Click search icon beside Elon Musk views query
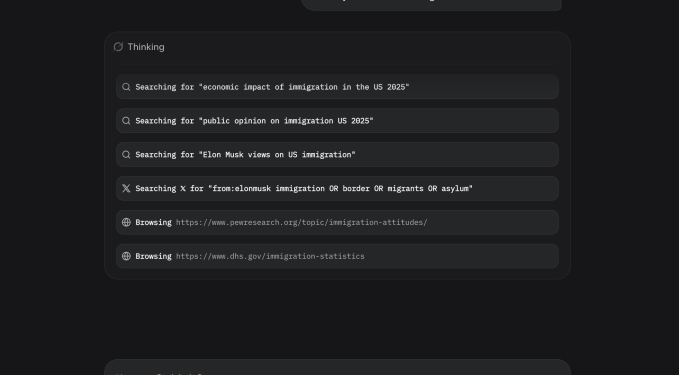 pos(126,155)
